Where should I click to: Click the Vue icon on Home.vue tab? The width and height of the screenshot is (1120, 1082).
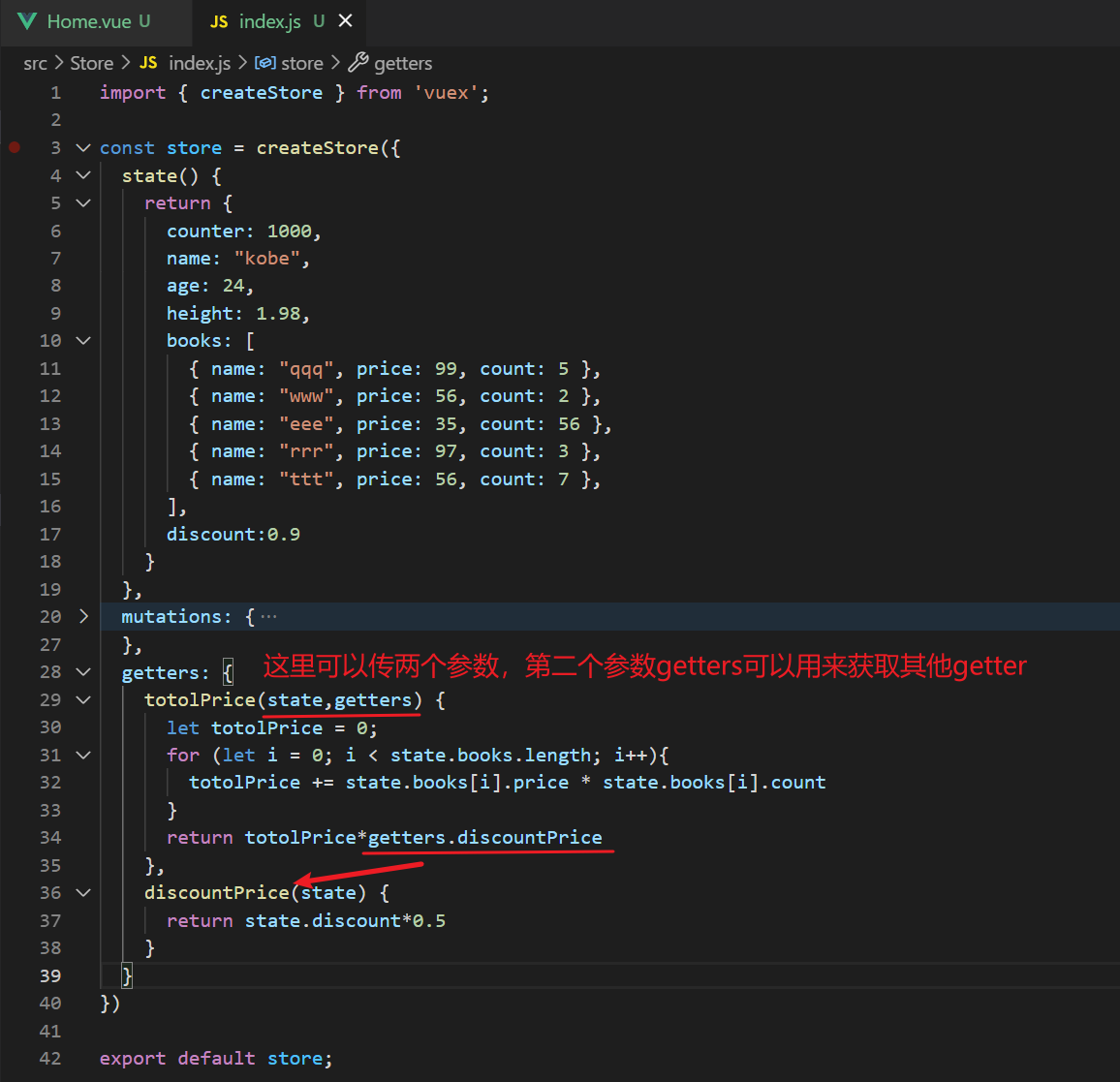pos(27,21)
